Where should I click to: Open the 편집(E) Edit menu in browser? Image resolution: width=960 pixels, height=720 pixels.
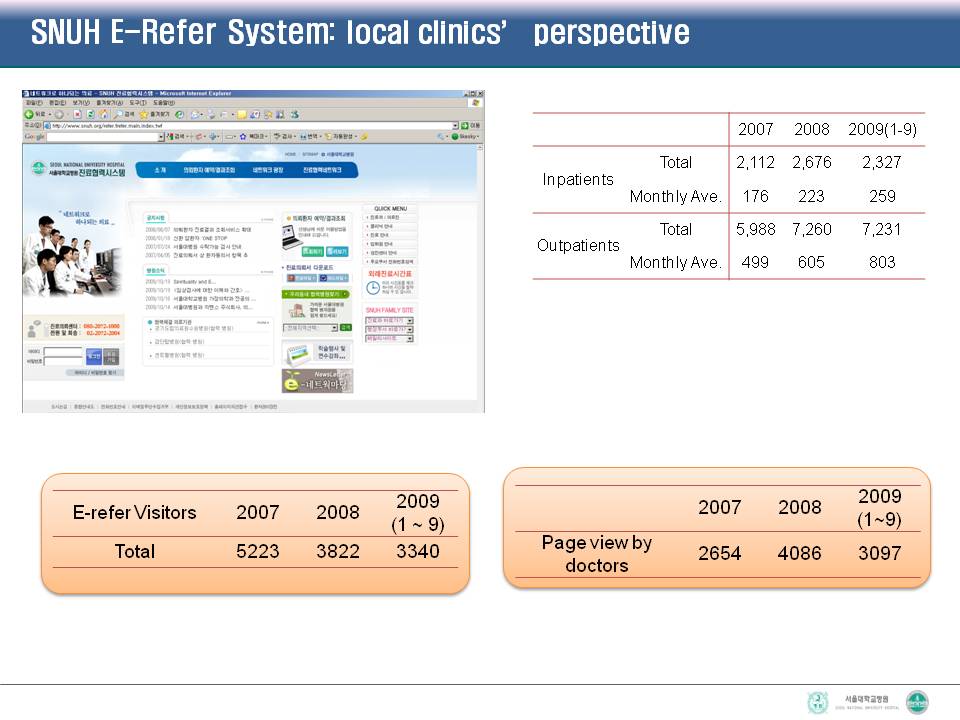[58, 103]
